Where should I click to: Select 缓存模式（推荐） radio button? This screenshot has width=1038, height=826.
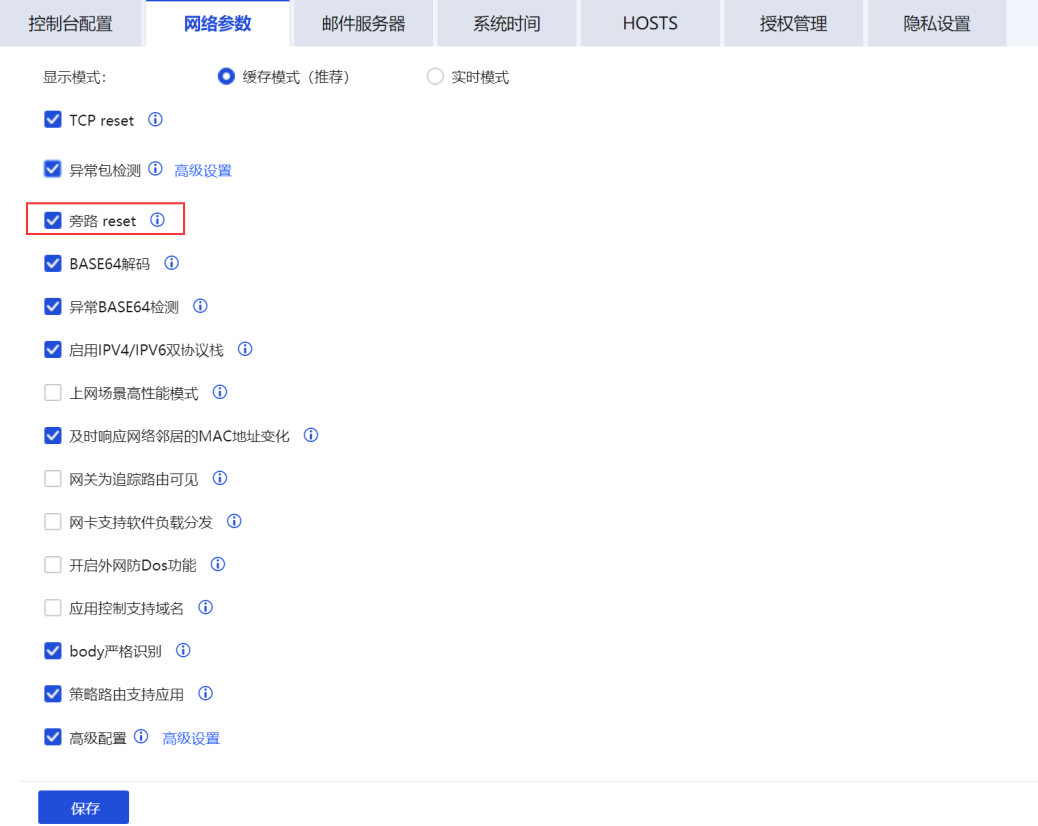pos(226,77)
